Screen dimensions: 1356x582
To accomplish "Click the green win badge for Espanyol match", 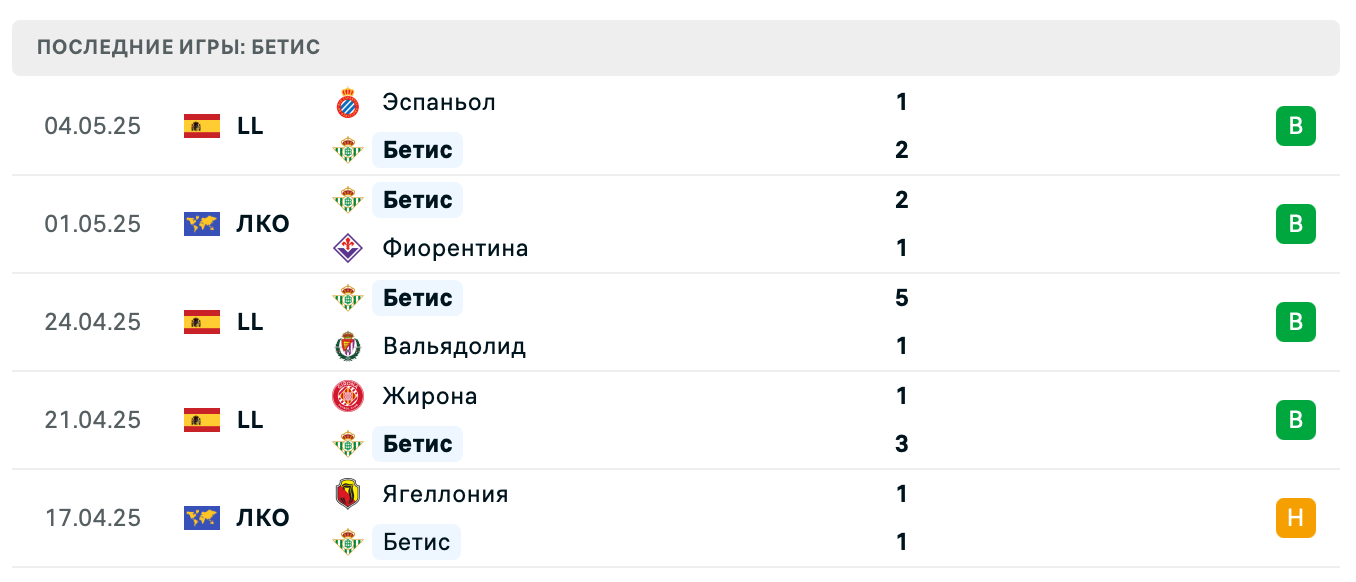I will (1295, 126).
